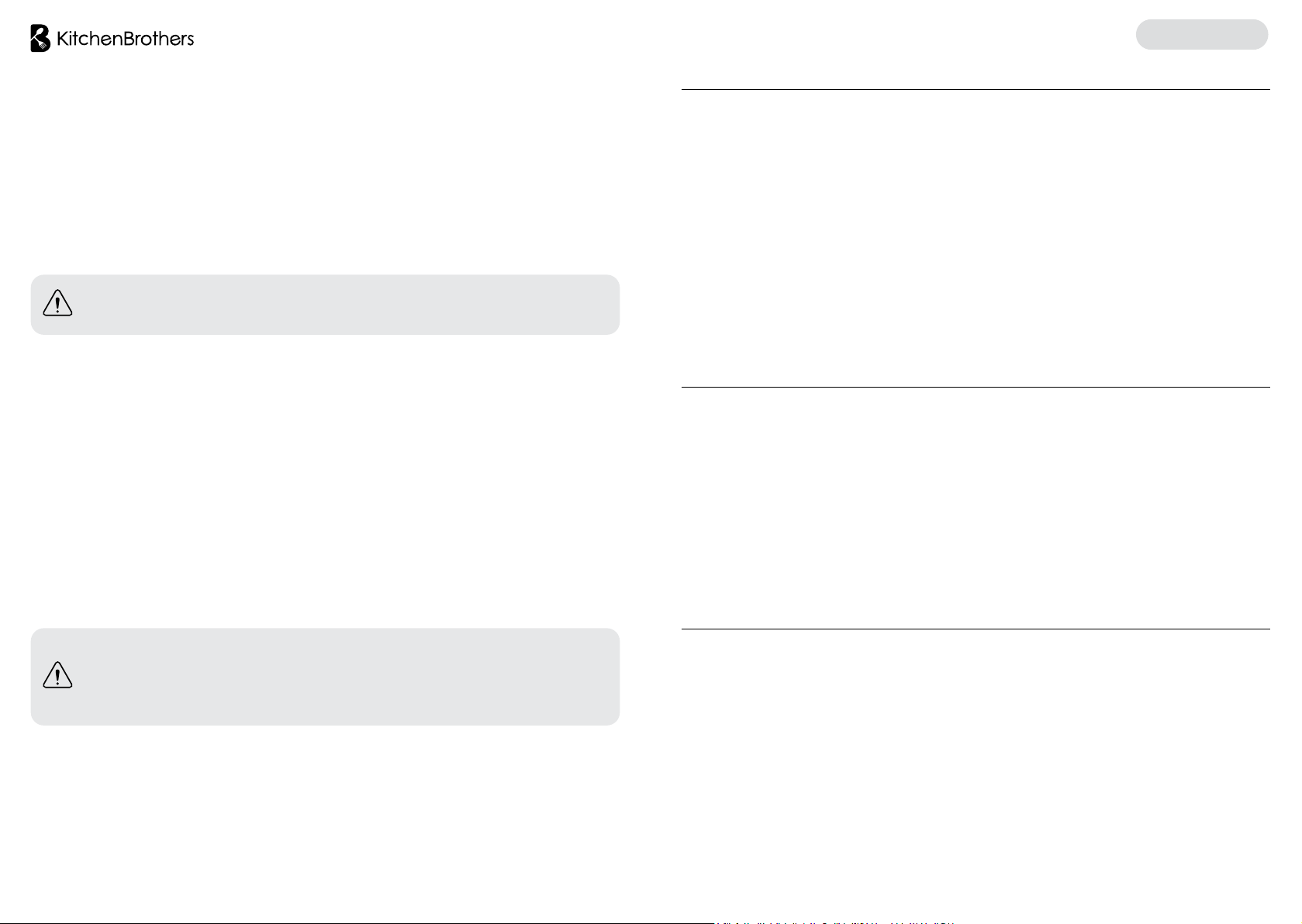Click the warning triangle in the lower notice box
Image resolution: width=1302 pixels, height=924 pixels.
[57, 675]
